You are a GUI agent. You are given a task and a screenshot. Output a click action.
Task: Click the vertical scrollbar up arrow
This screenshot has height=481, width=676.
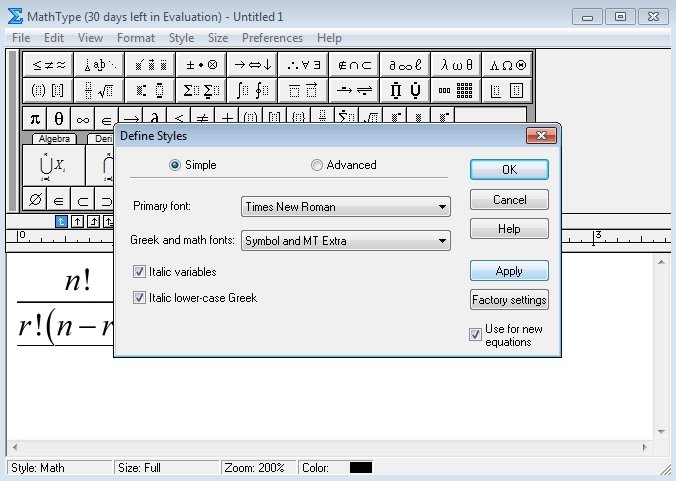pos(661,262)
